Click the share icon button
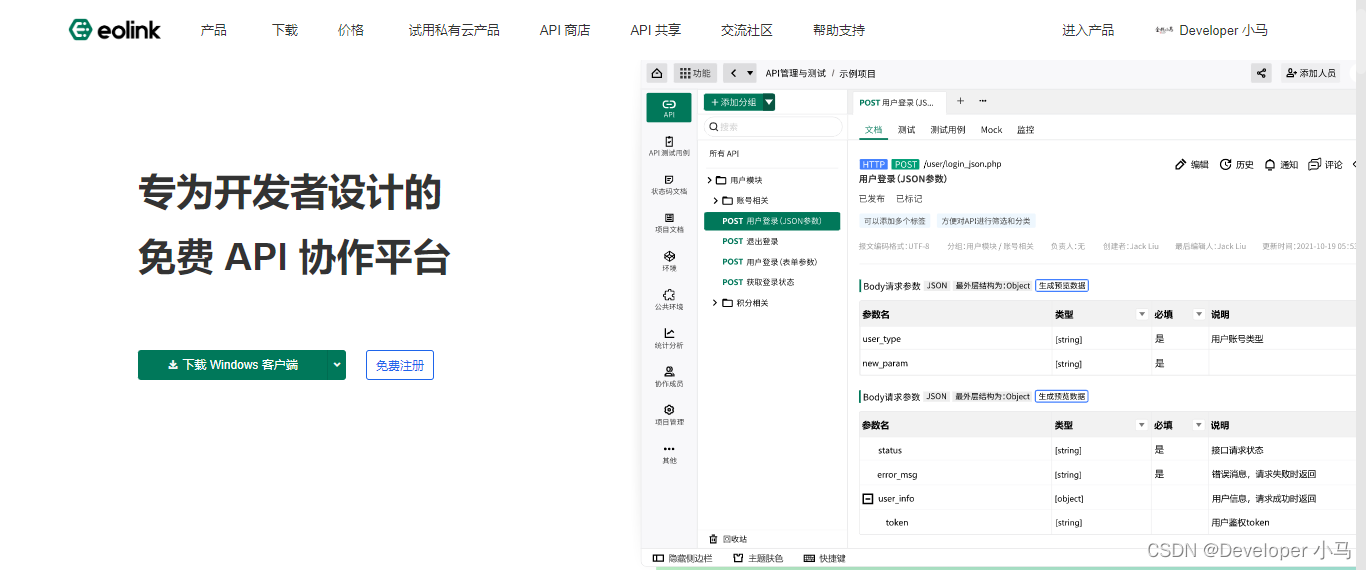1366x570 pixels. (1262, 73)
